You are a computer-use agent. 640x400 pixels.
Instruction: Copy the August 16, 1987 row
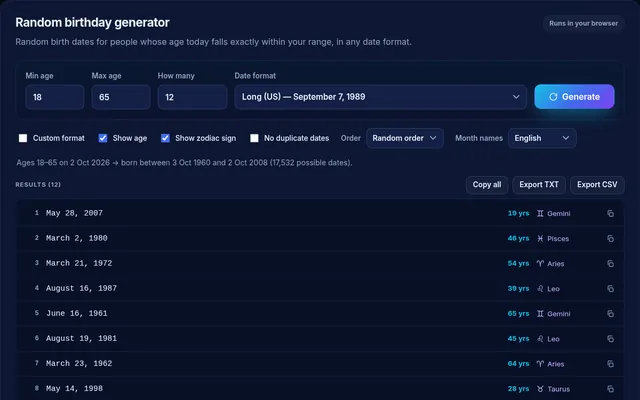pos(610,289)
